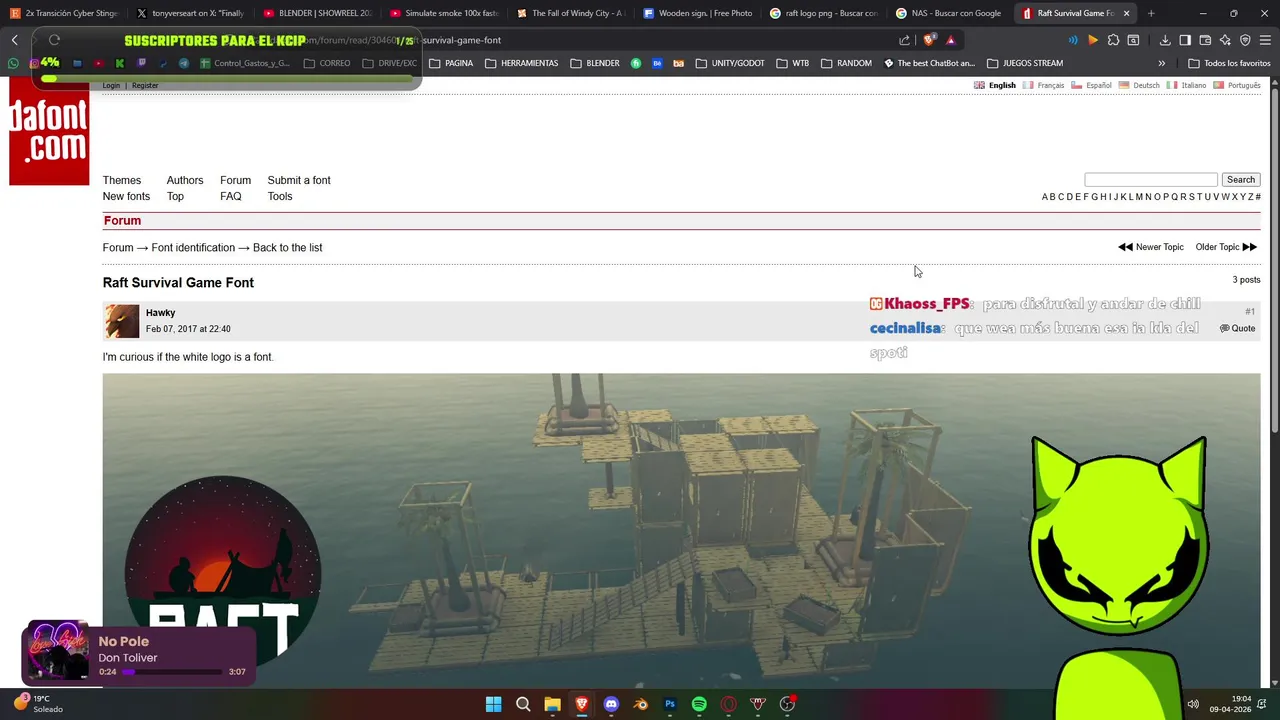Switch to the Wooden sign Free Photo tab
Screen dimensions: 1280x720
tap(697, 13)
